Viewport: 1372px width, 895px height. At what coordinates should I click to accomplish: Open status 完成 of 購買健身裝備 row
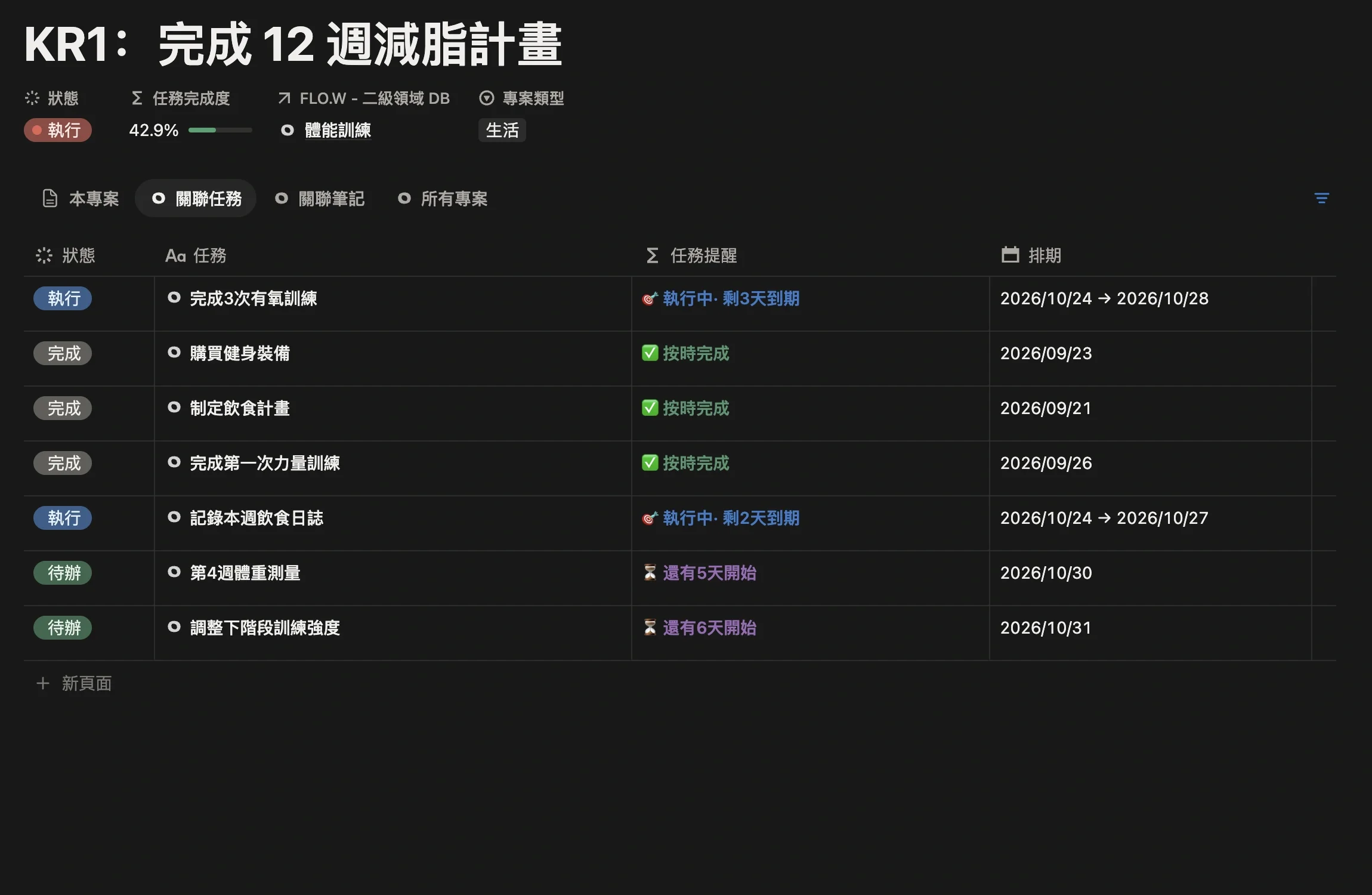pos(63,353)
